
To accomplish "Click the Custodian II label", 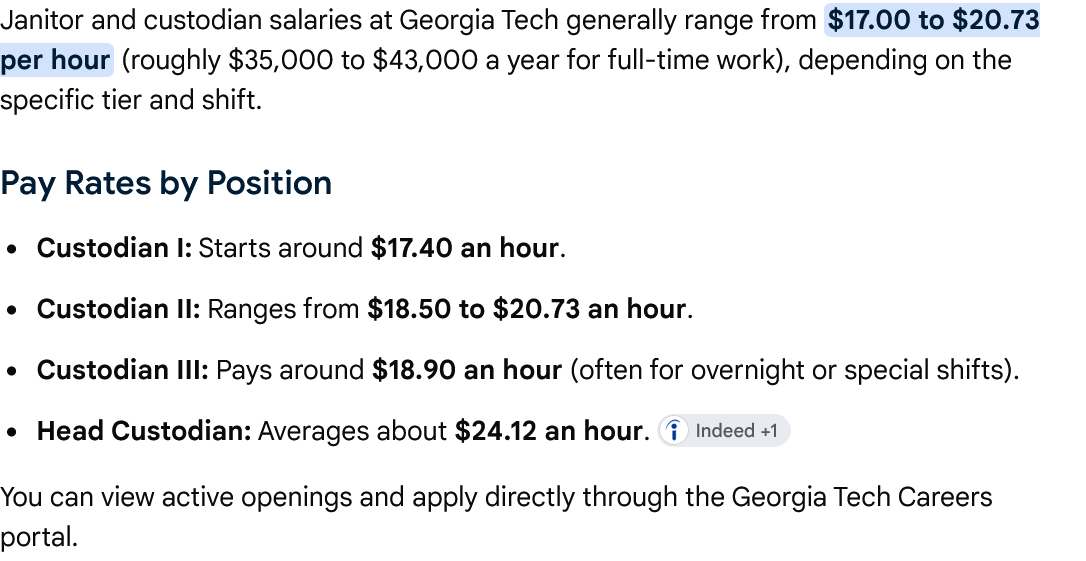I will click(118, 309).
